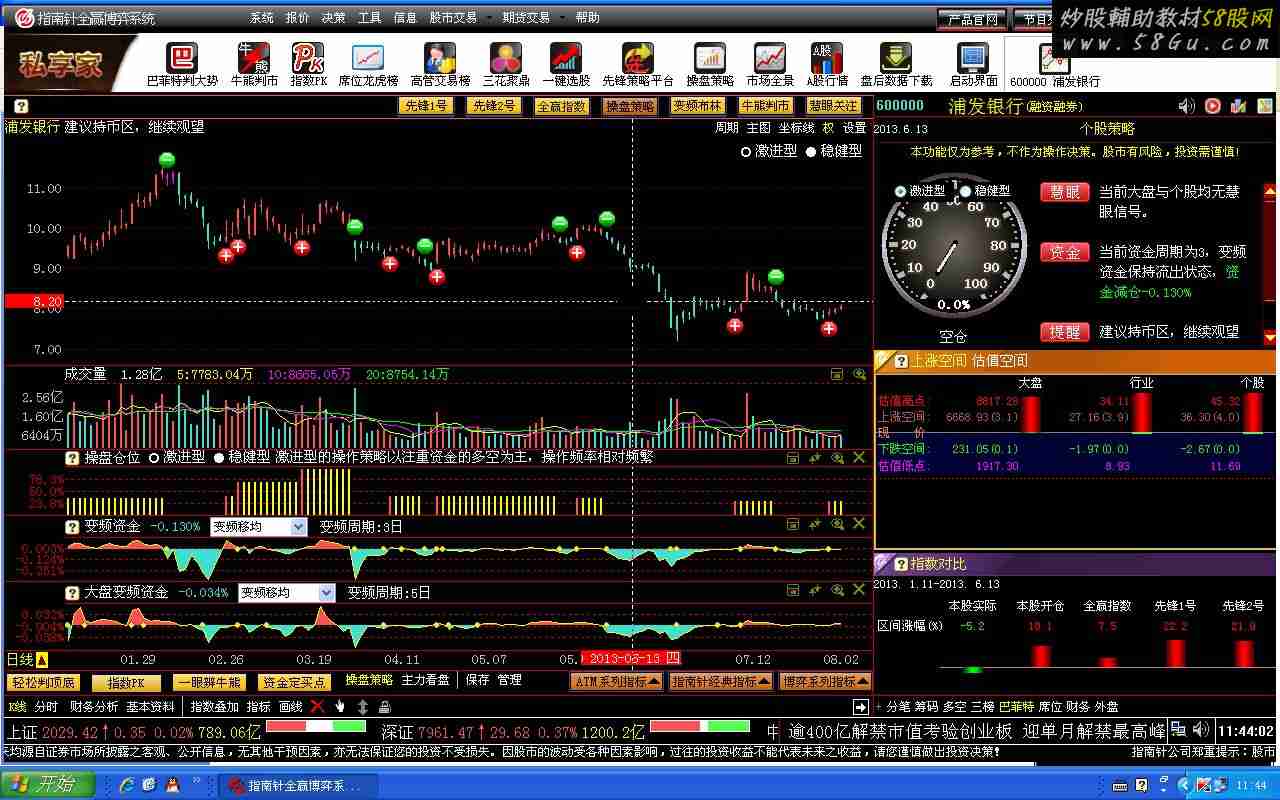Screen dimensions: 1280x800
Task: Click the 资金 strategy button
Action: (1065, 252)
